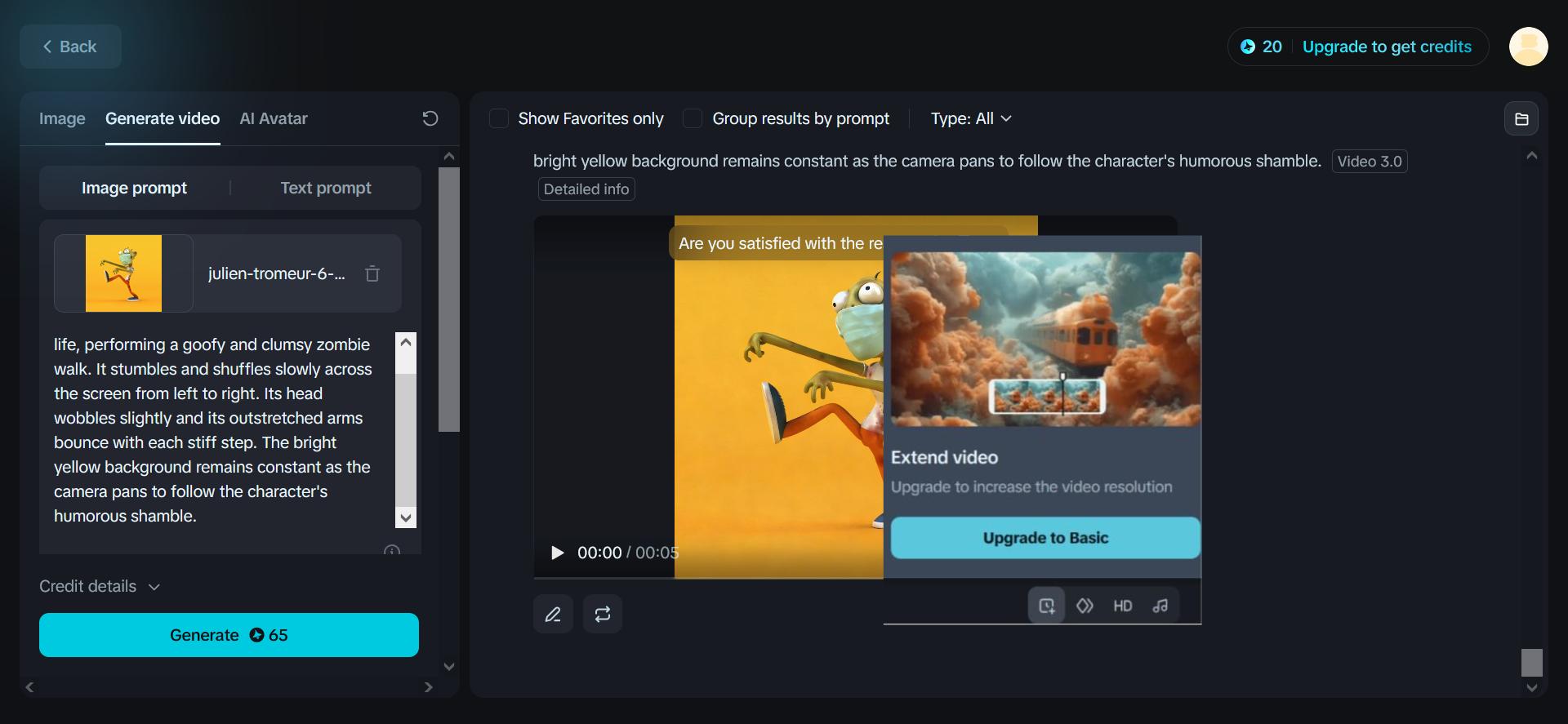Check Group results by prompt
The width and height of the screenshot is (1568, 724).
(693, 118)
